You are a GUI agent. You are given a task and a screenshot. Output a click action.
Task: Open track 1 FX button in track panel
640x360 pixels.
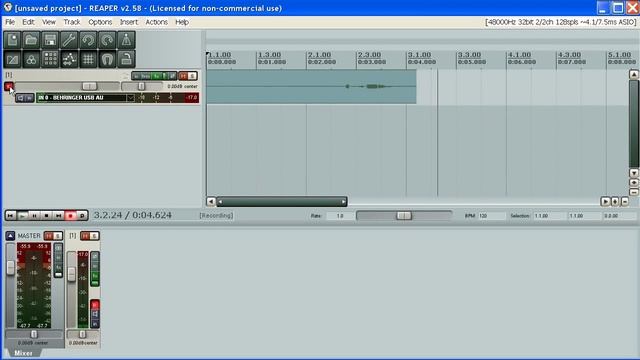[x=156, y=76]
